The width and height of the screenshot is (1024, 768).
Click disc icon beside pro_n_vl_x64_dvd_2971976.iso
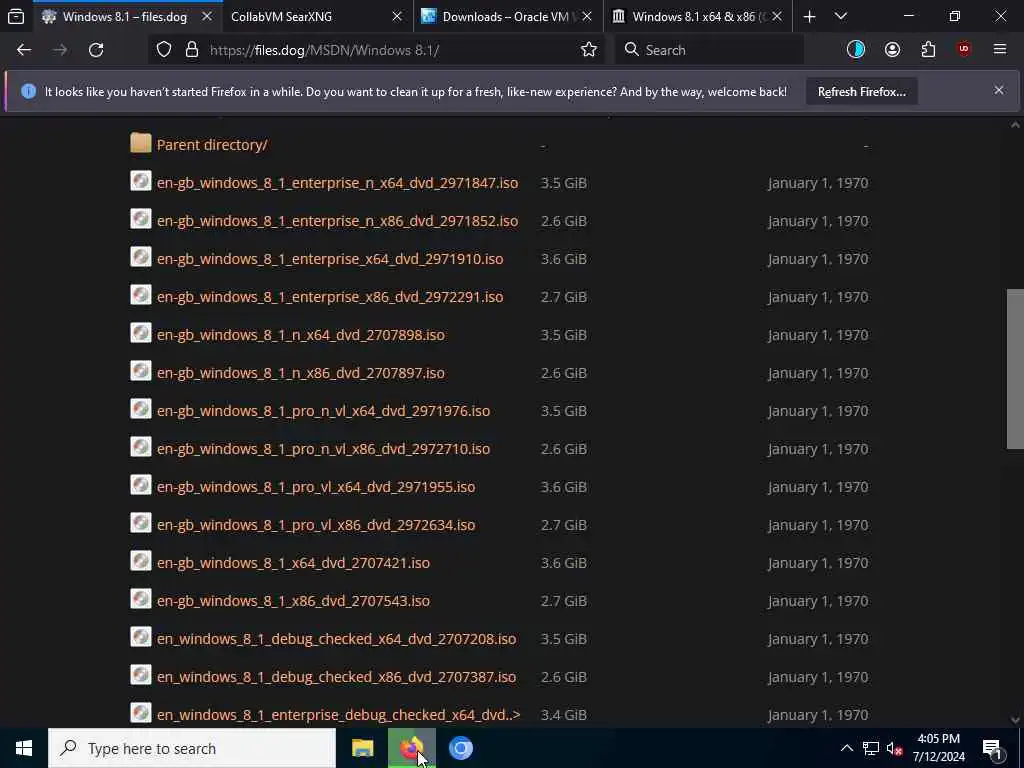pyautogui.click(x=140, y=409)
